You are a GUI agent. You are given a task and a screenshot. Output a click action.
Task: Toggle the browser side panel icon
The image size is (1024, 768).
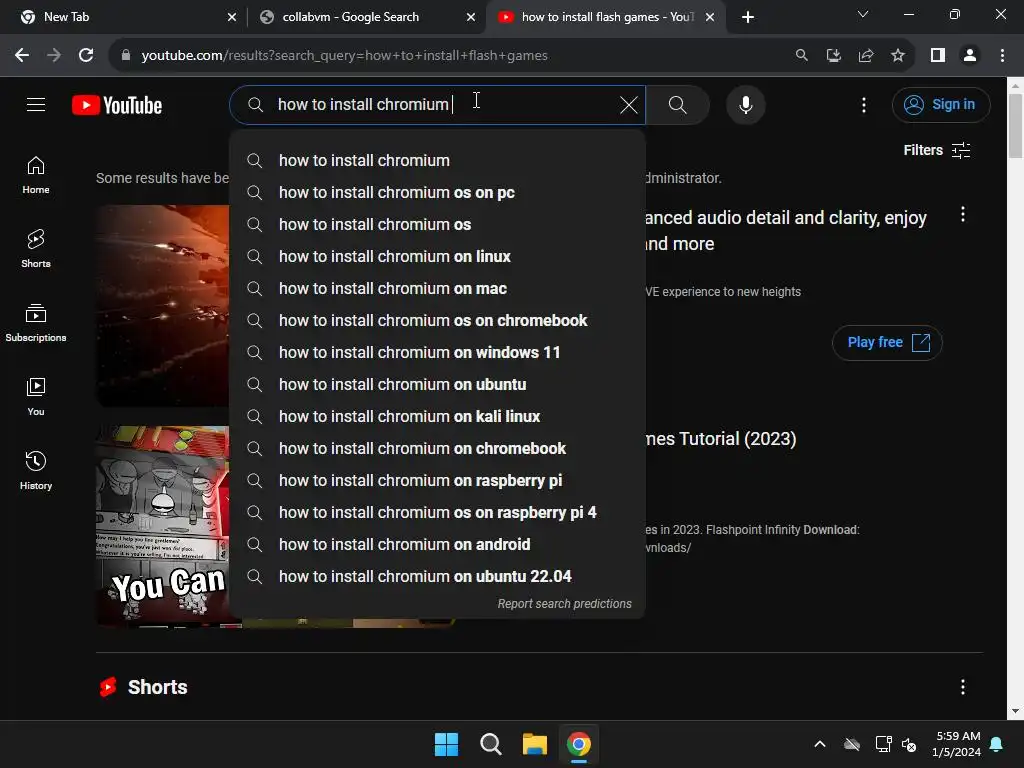click(938, 55)
